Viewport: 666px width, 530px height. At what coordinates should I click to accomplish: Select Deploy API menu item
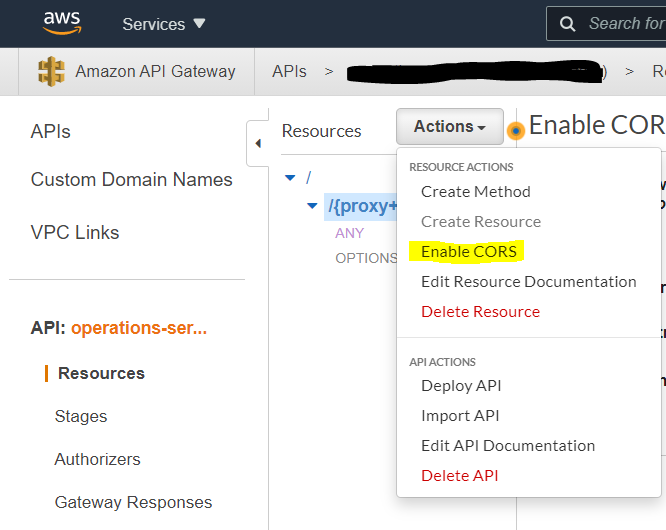click(461, 386)
